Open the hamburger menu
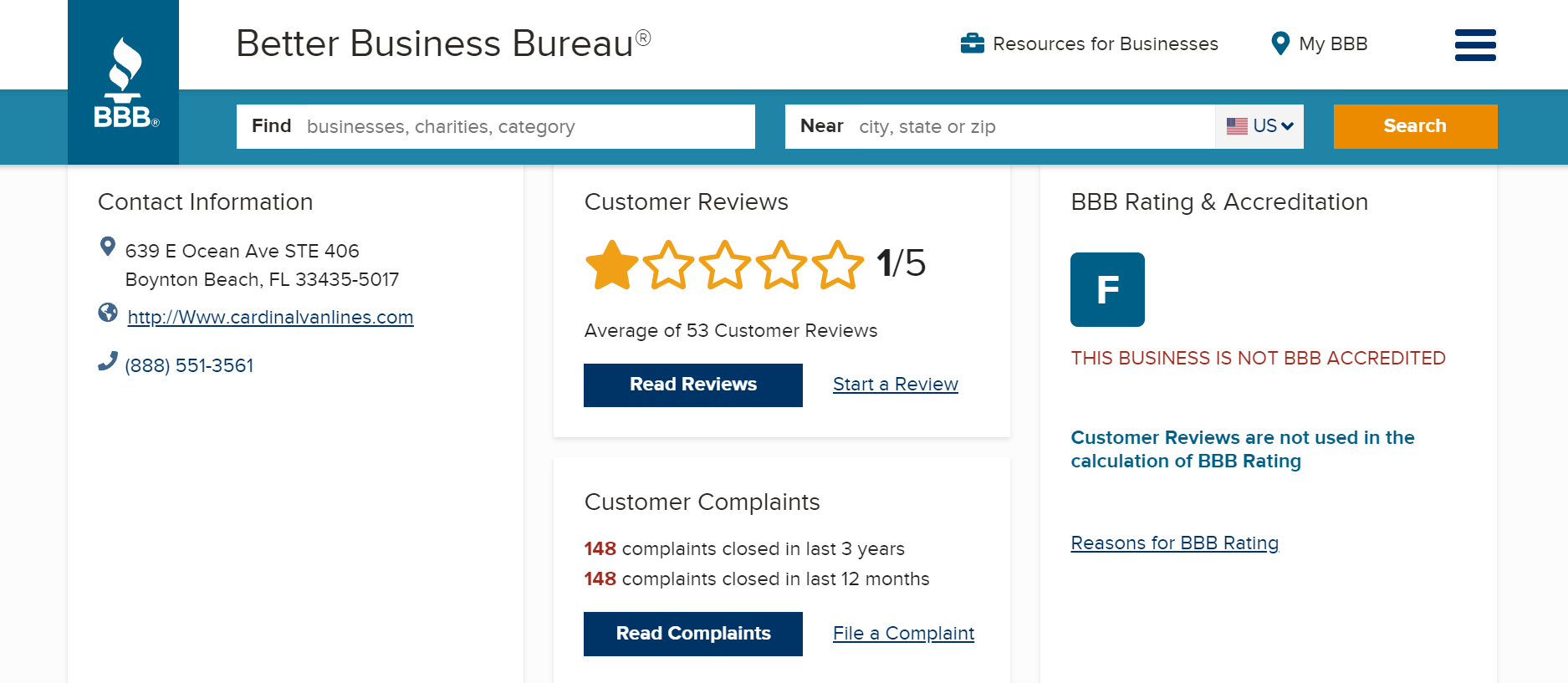 [1475, 44]
